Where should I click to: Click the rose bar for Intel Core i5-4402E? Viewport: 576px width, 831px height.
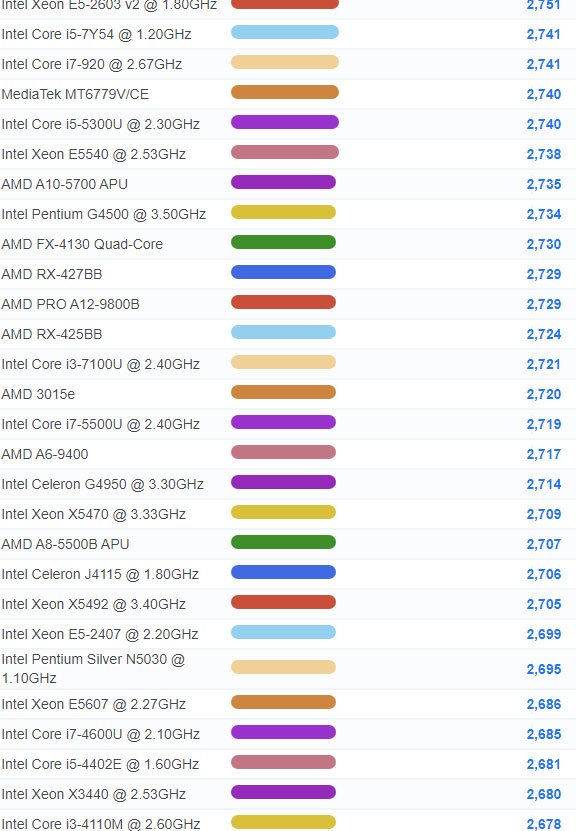[x=283, y=762]
